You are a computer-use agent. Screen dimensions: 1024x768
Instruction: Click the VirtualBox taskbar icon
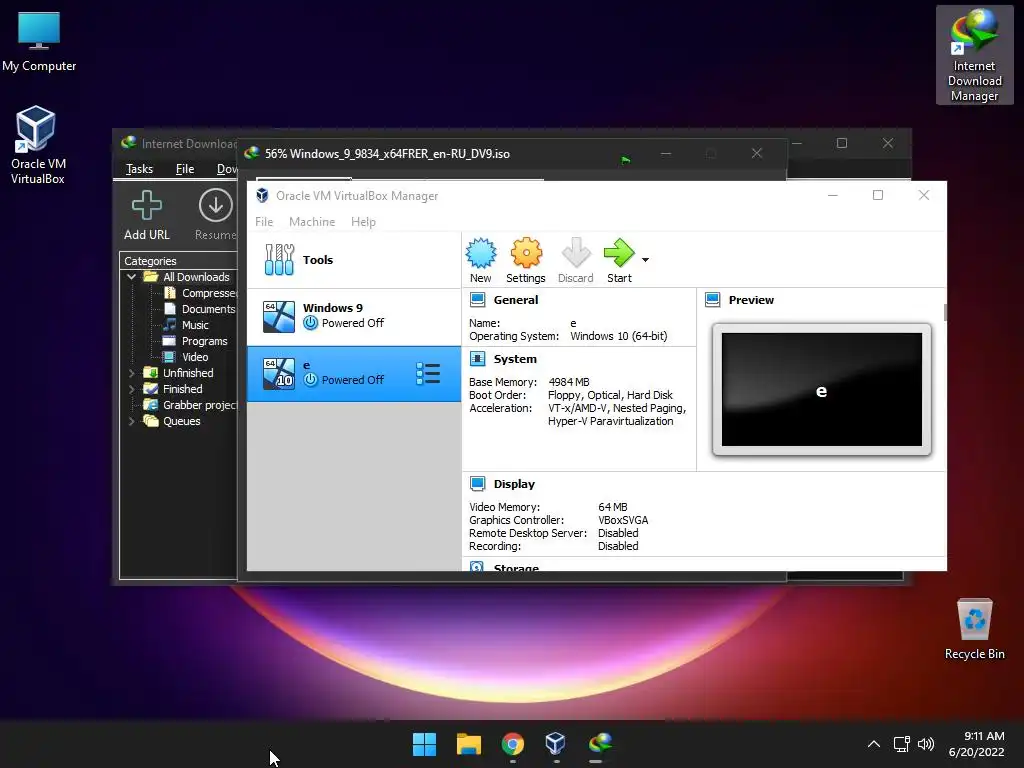point(556,744)
